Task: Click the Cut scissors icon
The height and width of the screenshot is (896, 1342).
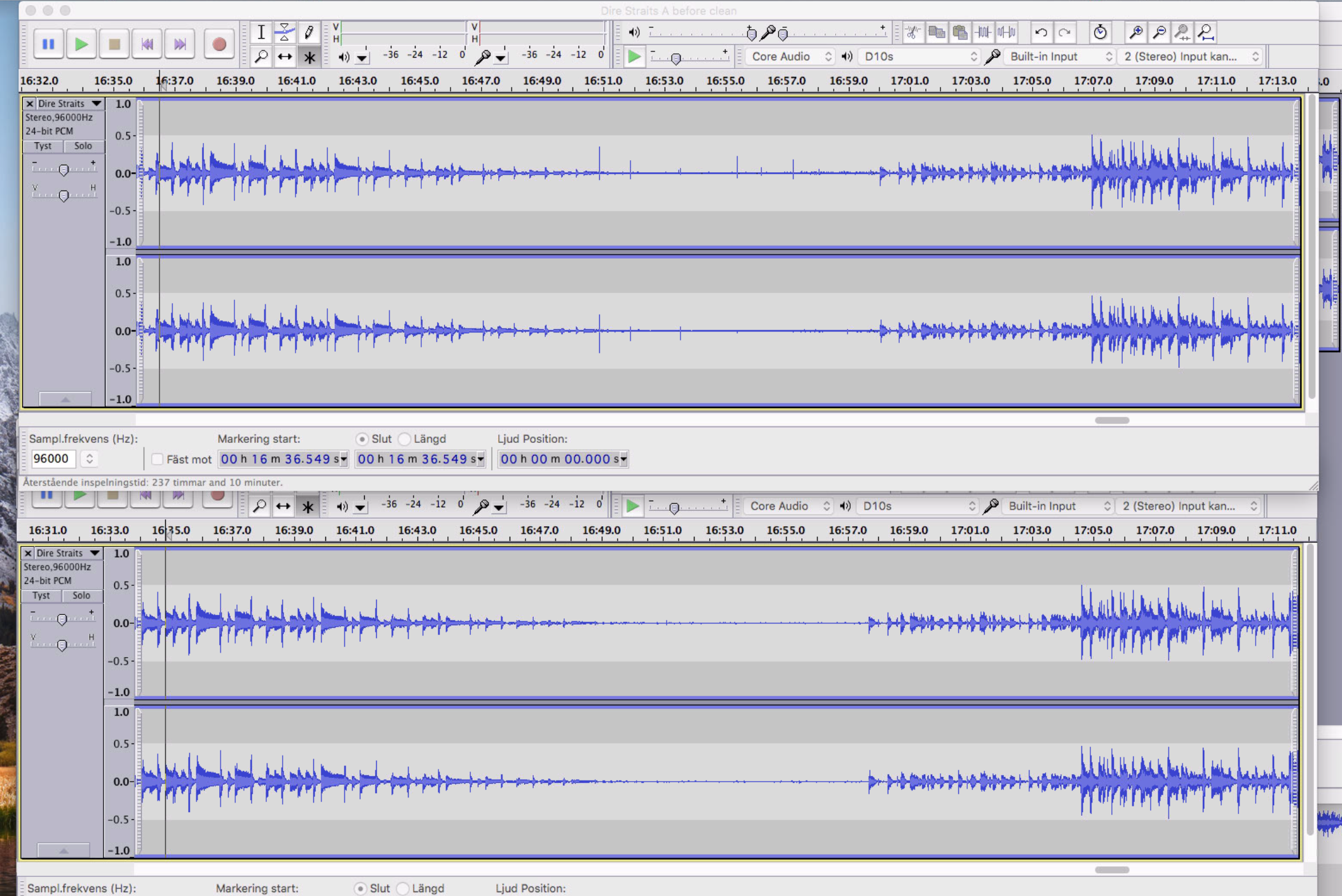Action: (913, 32)
